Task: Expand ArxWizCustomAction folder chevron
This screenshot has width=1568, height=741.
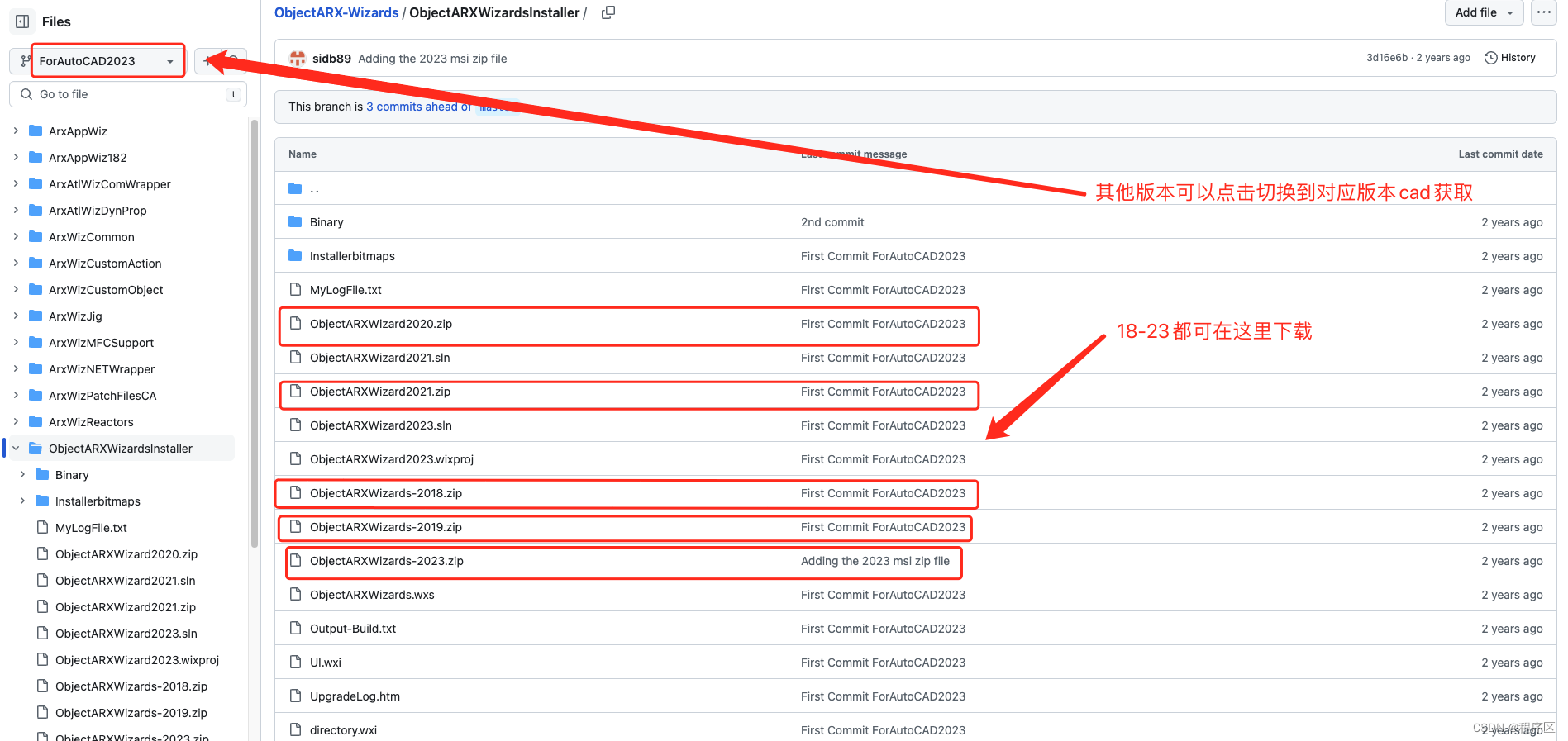Action: 16,263
